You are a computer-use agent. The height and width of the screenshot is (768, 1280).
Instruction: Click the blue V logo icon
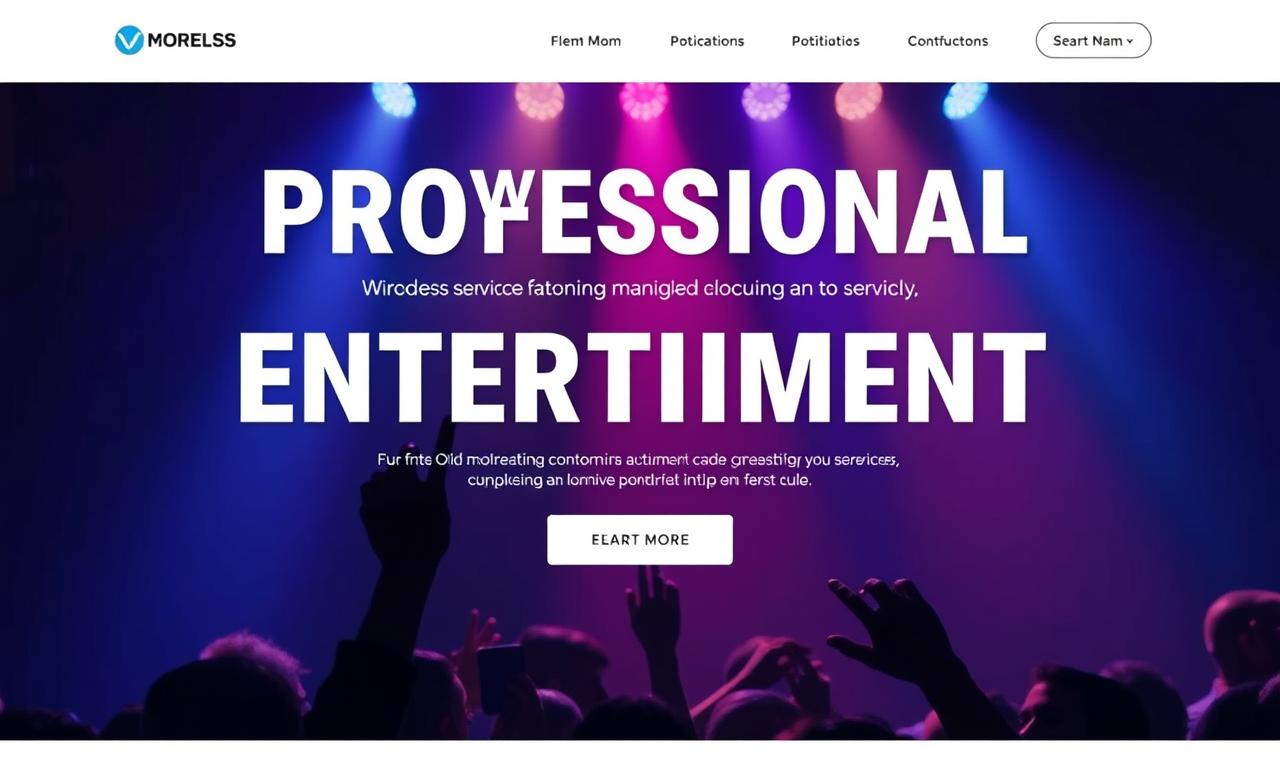129,40
